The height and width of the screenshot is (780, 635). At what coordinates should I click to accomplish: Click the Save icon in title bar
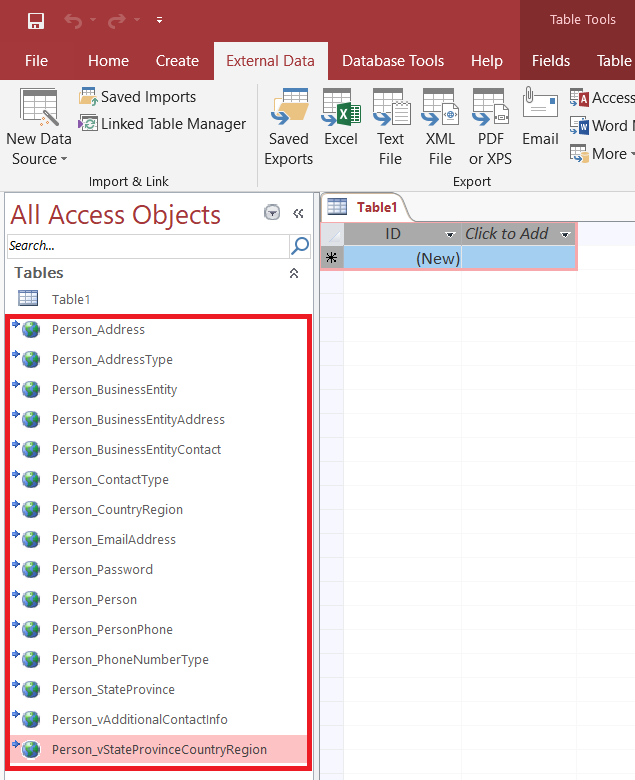(36, 20)
